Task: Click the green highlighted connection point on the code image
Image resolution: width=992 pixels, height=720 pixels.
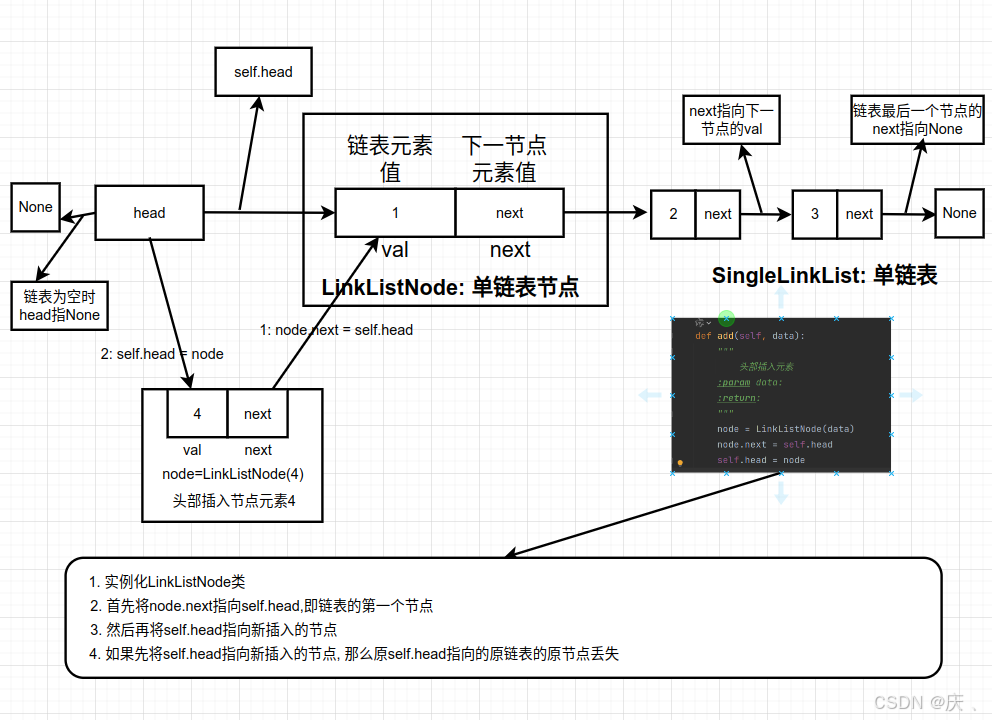Action: [726, 318]
